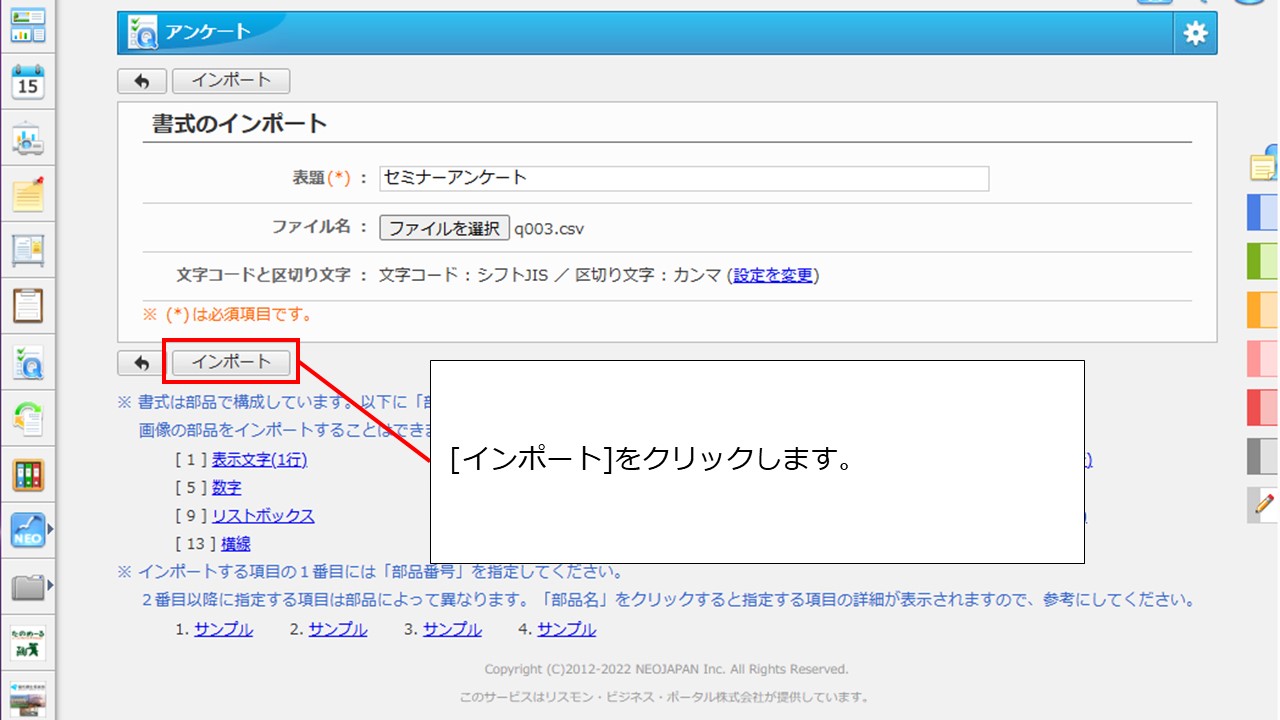Expand the gray folder sidebar menu

[28, 586]
